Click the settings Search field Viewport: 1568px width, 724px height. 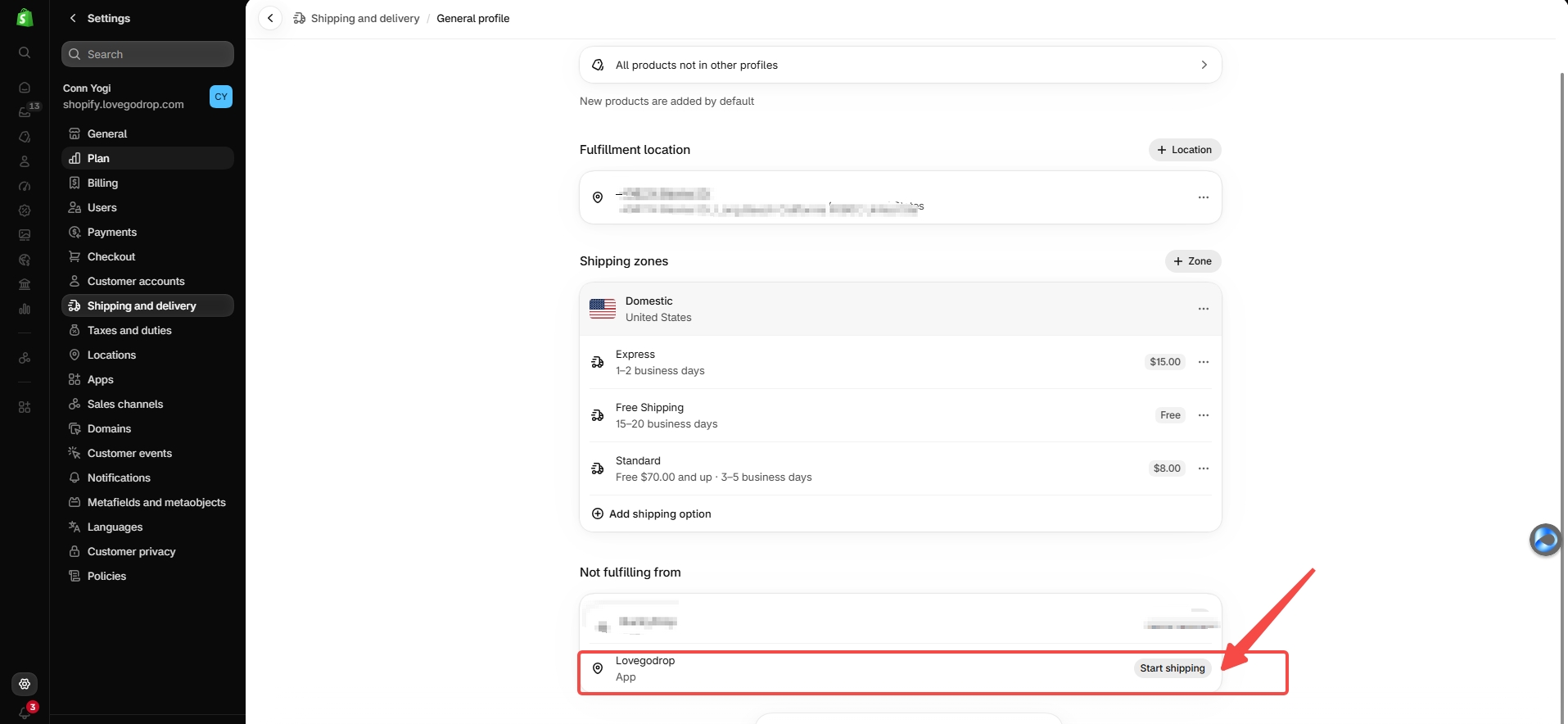147,54
